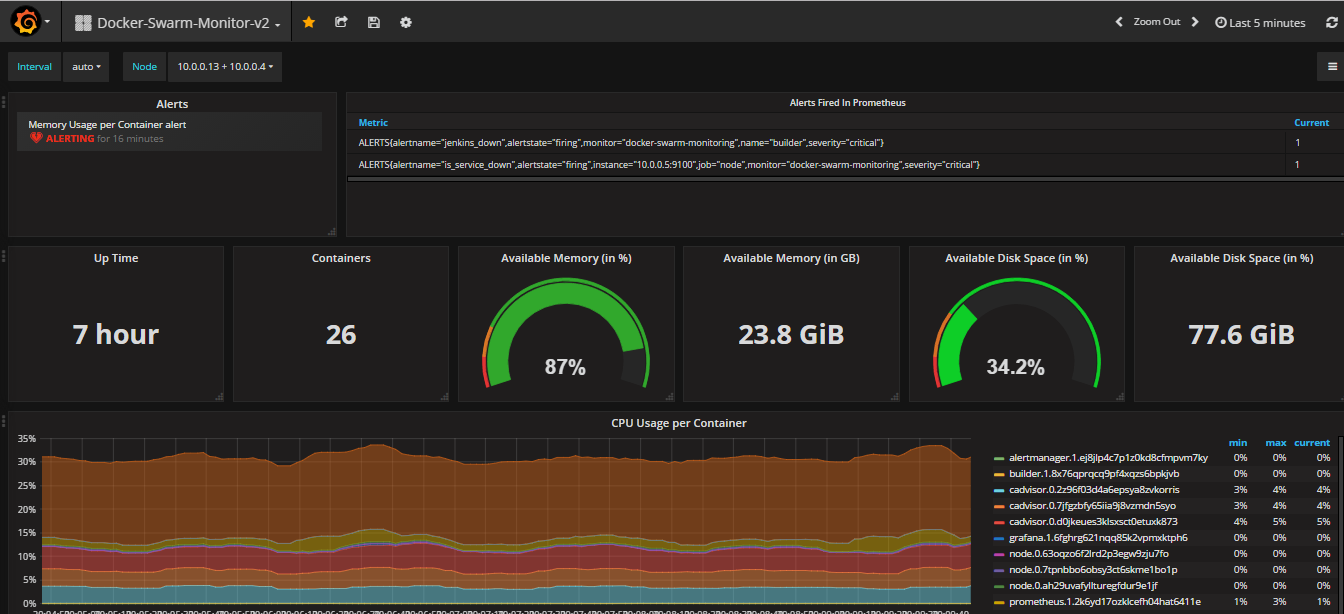
Task: Click the Zoom Out button
Action: click(1157, 22)
